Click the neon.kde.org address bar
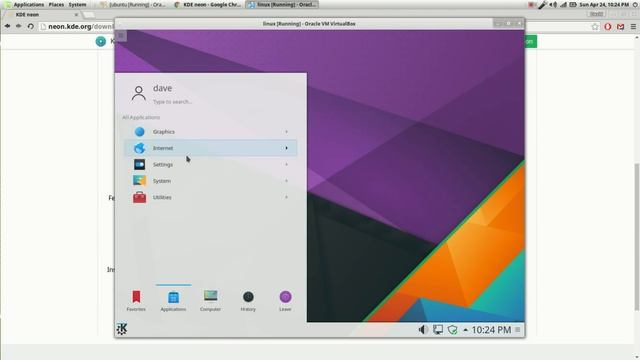 78,27
